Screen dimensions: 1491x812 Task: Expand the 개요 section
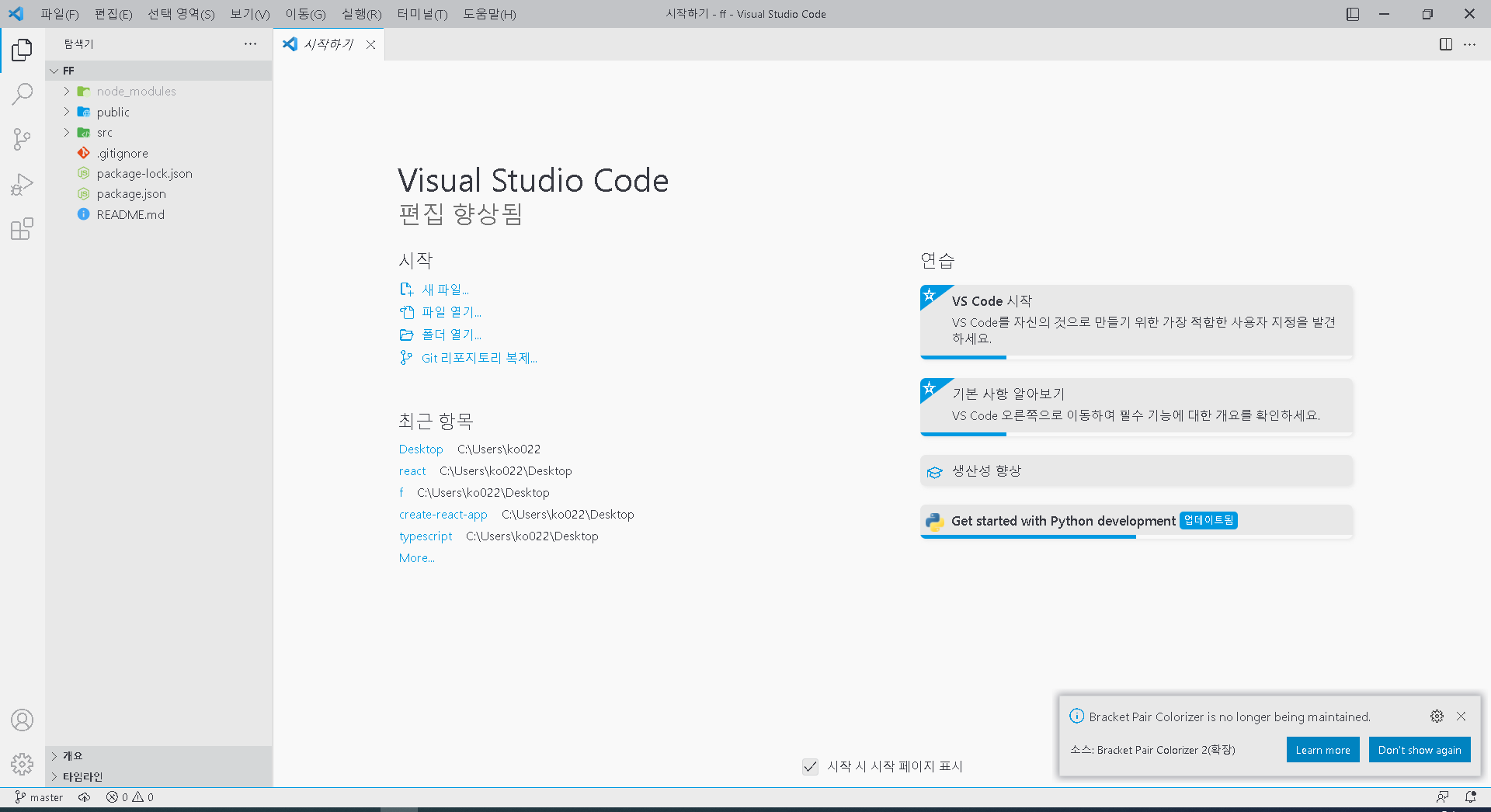pos(158,756)
